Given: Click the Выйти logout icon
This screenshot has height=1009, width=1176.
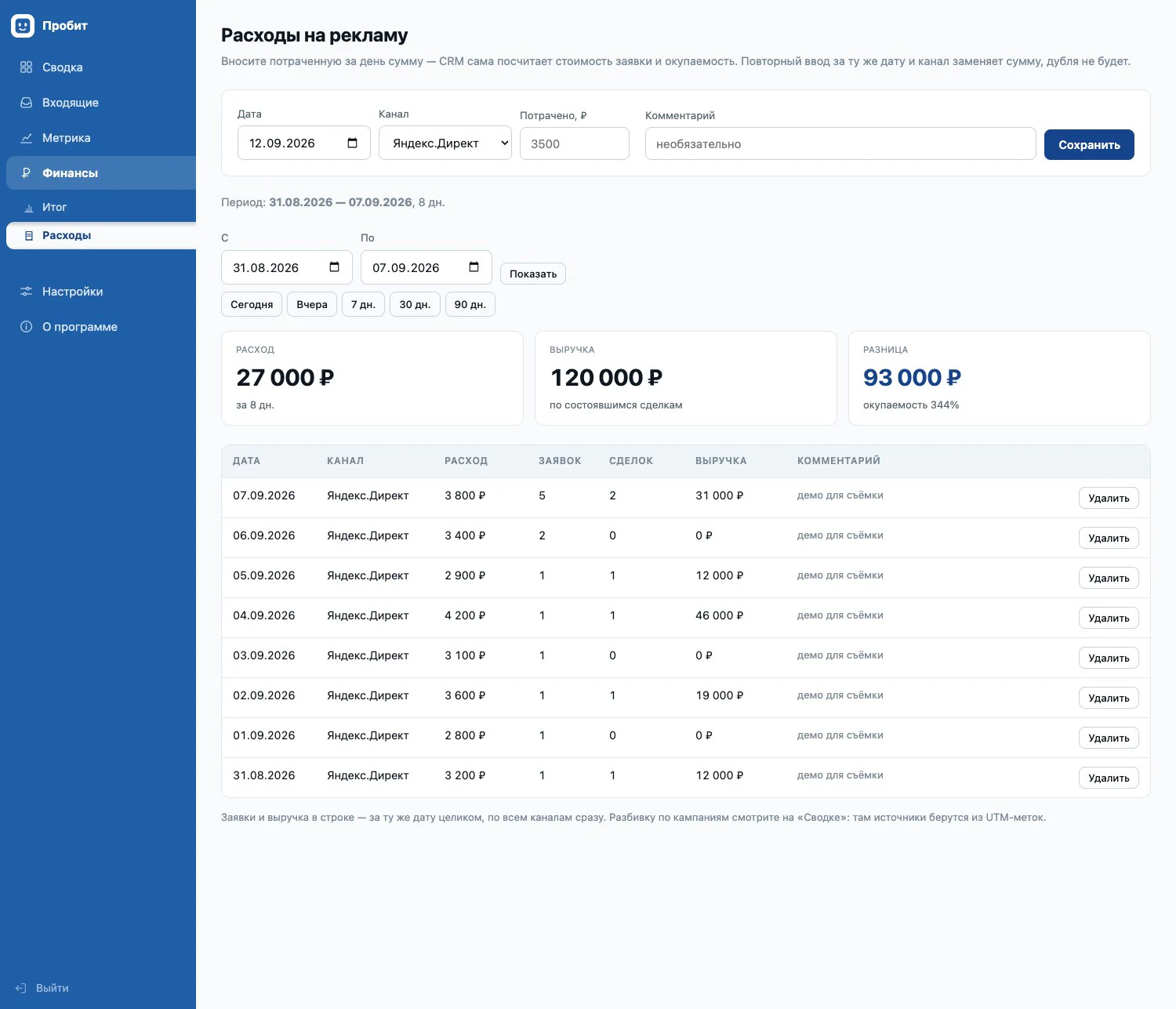Looking at the screenshot, I should (x=21, y=989).
